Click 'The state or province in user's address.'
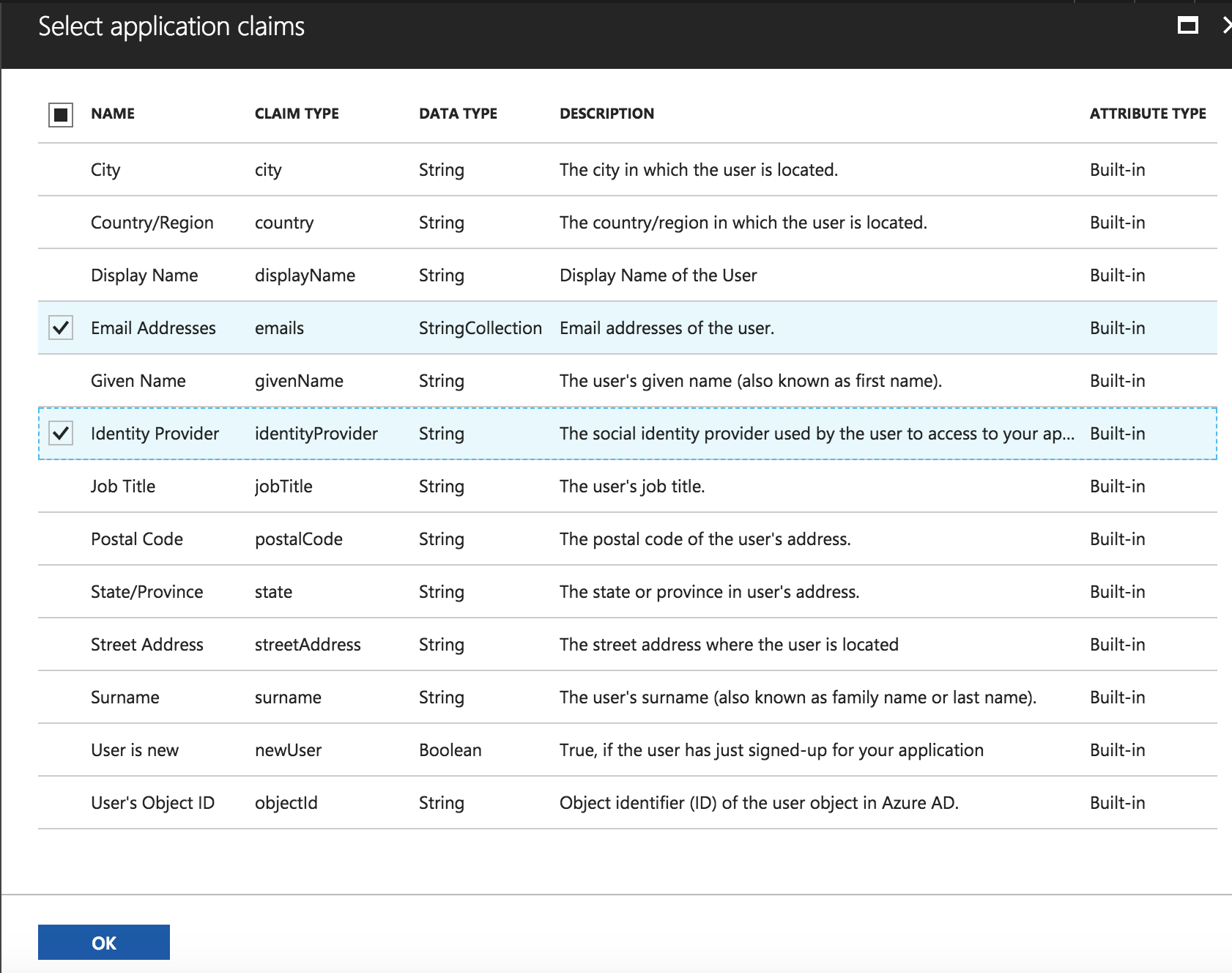Screen dimensions: 1232x973 pyautogui.click(x=710, y=591)
